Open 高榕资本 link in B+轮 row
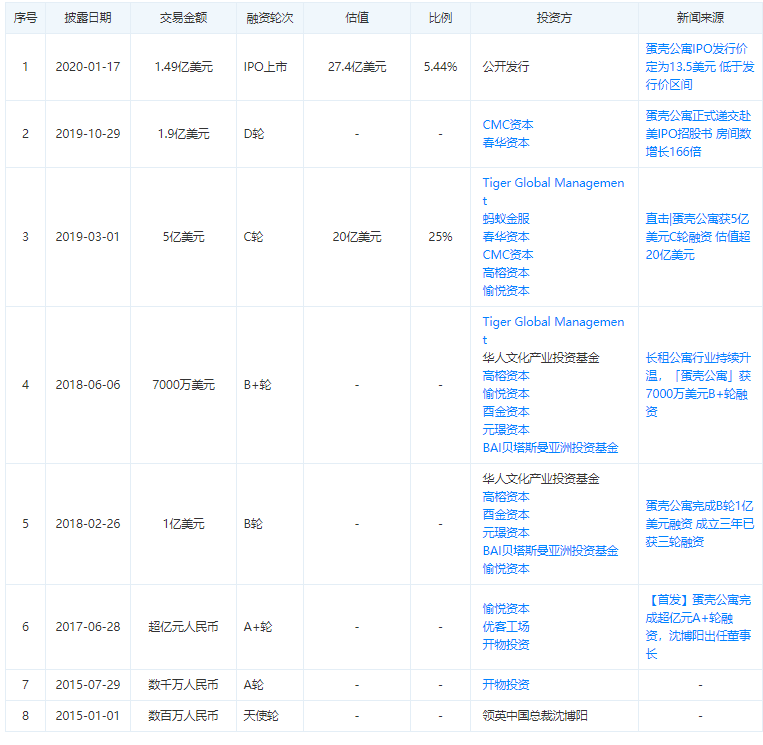This screenshot has height=745, width=763. (x=506, y=376)
